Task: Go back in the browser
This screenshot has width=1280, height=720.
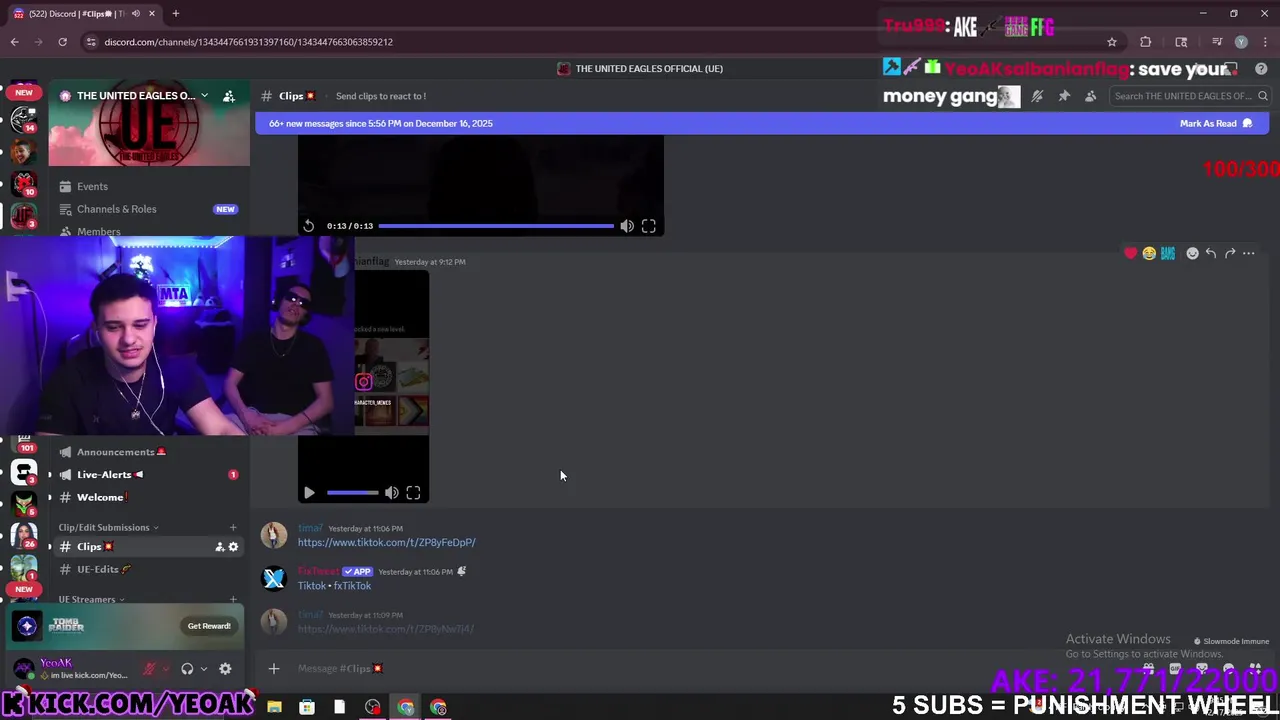Action: point(14,42)
